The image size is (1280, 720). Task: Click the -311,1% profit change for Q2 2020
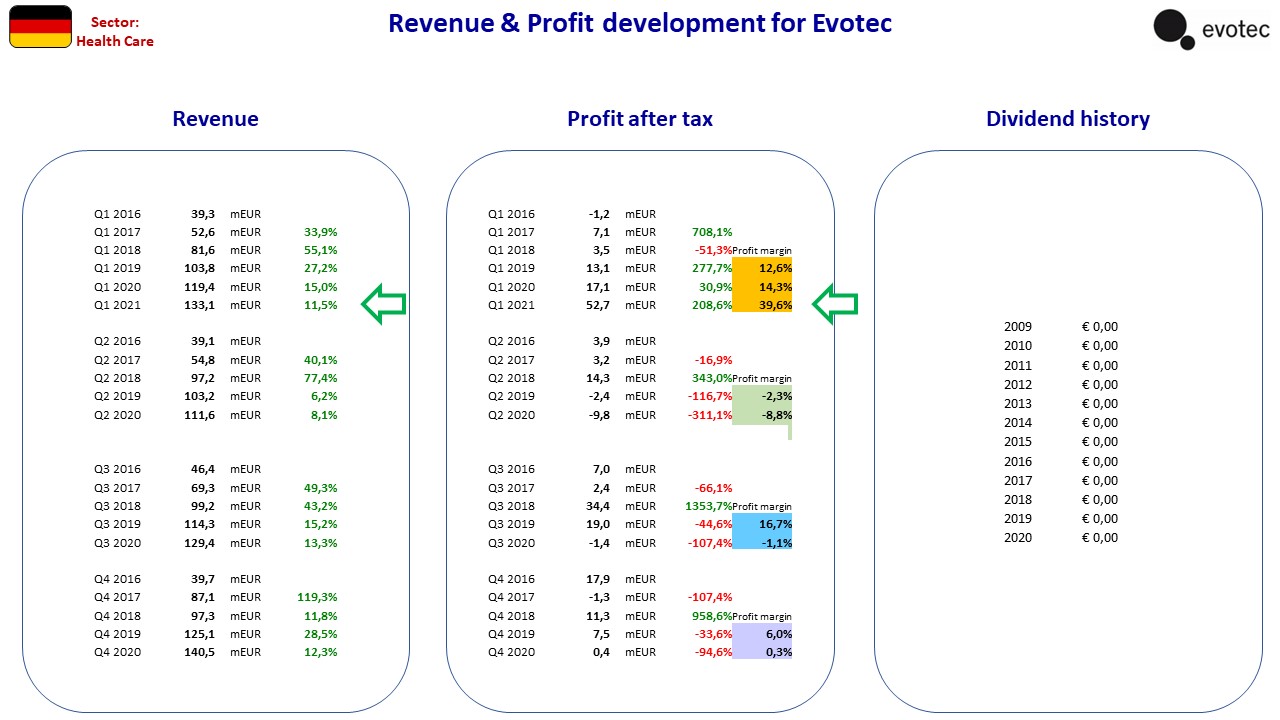pos(710,415)
